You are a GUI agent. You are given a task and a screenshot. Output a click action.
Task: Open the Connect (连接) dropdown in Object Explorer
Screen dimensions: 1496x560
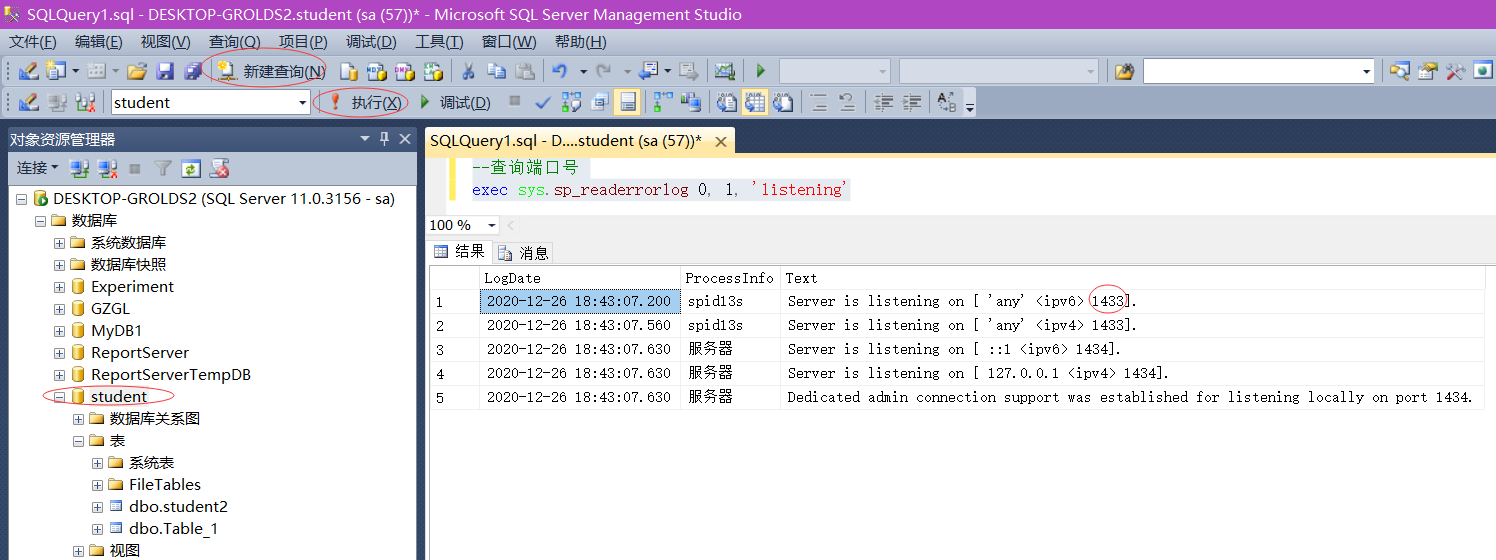pyautogui.click(x=37, y=168)
